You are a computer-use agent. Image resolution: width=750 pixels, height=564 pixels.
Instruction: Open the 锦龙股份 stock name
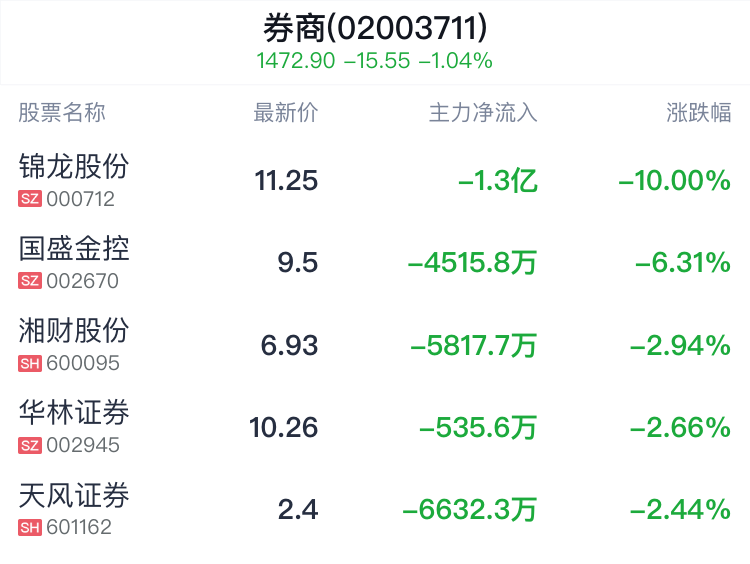point(74,166)
